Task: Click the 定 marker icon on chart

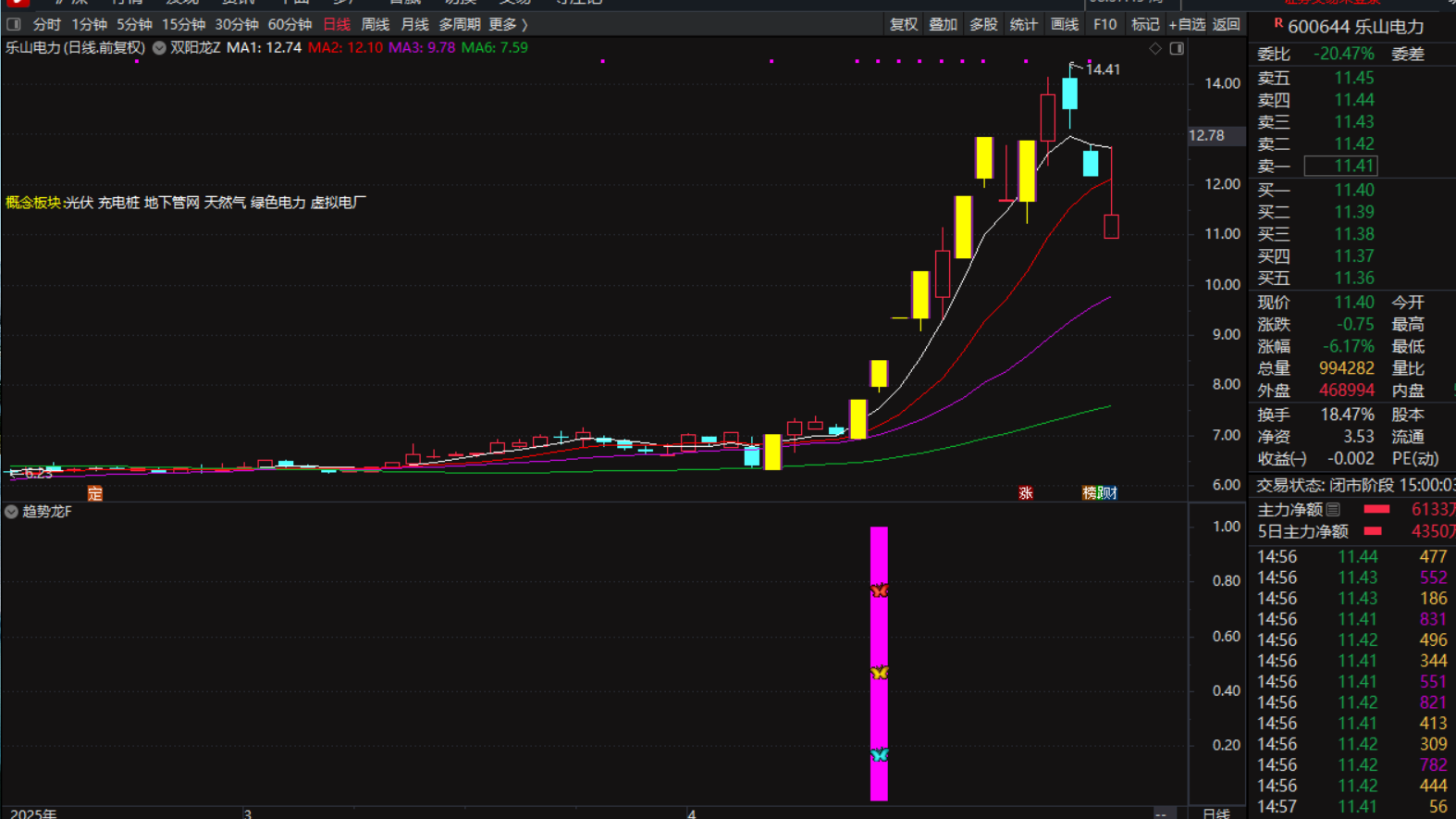Action: click(x=95, y=493)
